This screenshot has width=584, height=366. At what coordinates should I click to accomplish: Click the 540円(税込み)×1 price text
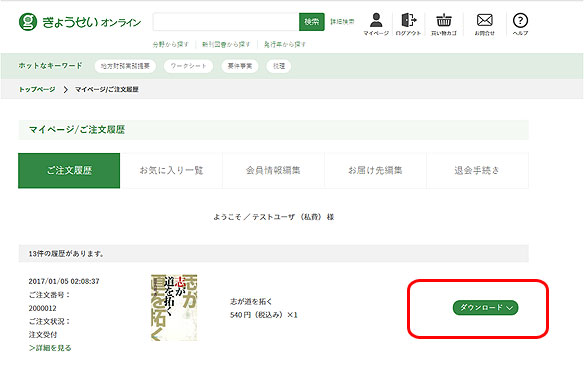tap(264, 315)
